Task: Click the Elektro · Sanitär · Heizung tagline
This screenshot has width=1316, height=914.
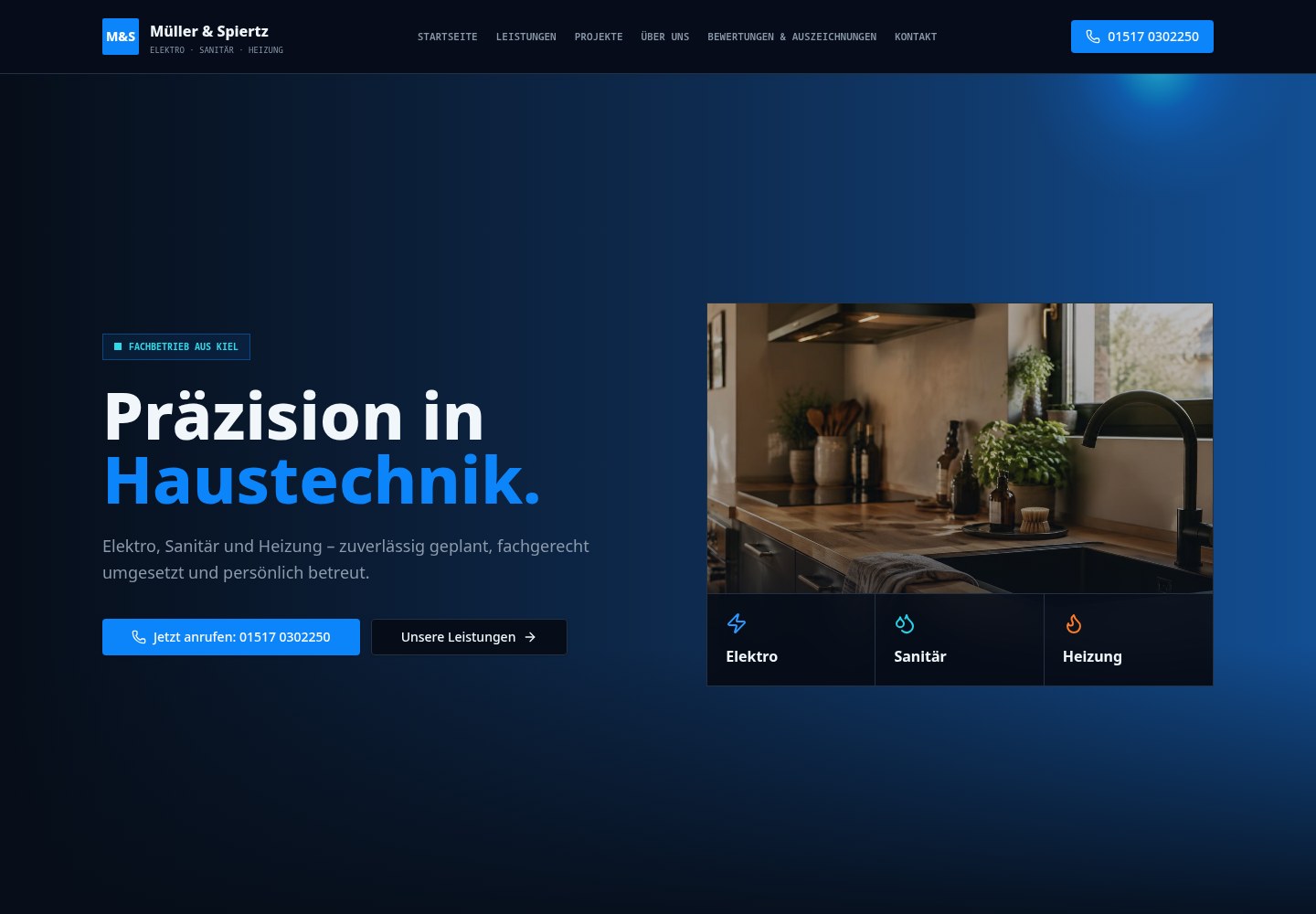Action: click(x=217, y=50)
